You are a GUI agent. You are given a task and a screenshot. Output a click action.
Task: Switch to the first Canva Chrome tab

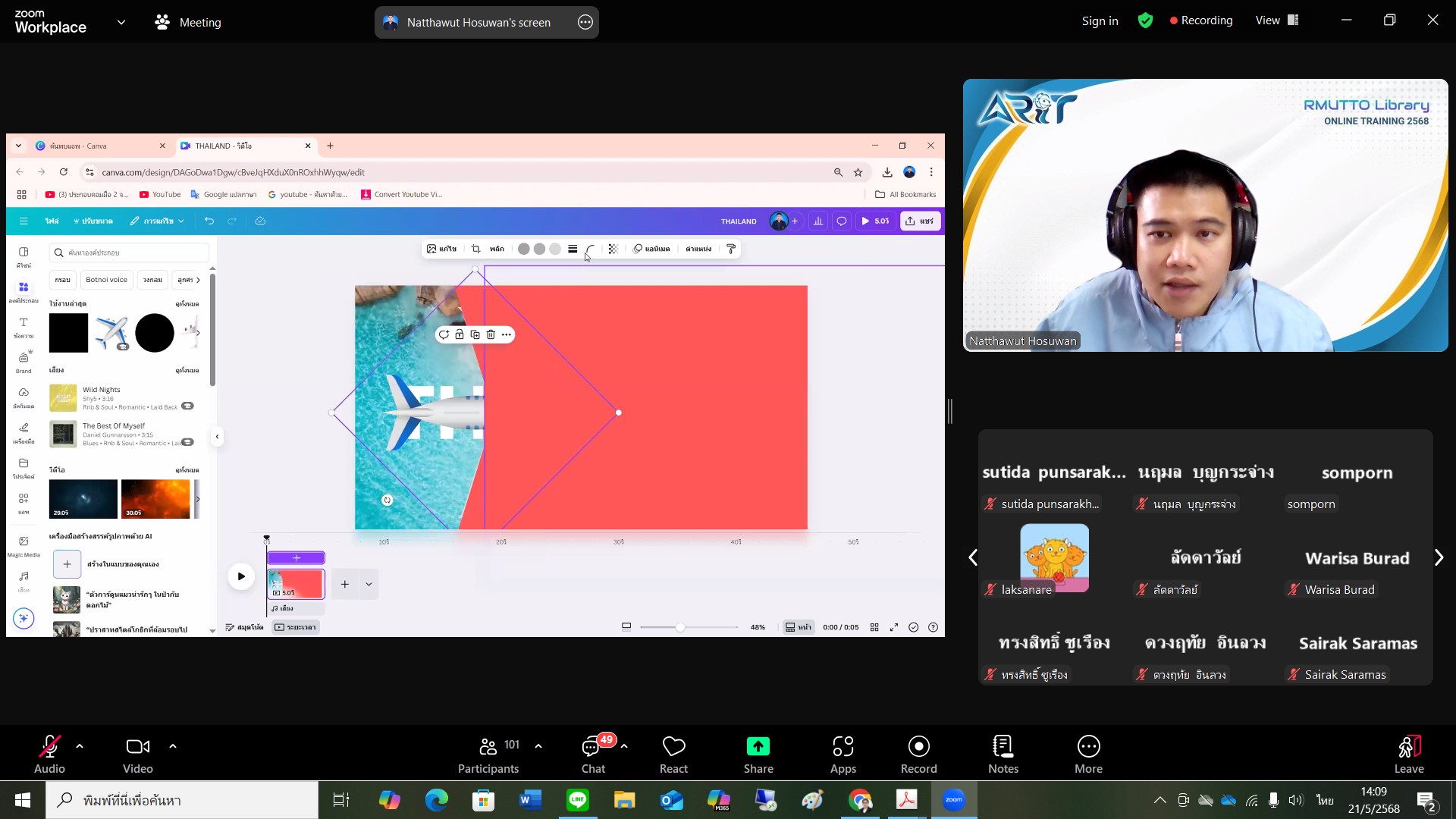click(x=100, y=146)
